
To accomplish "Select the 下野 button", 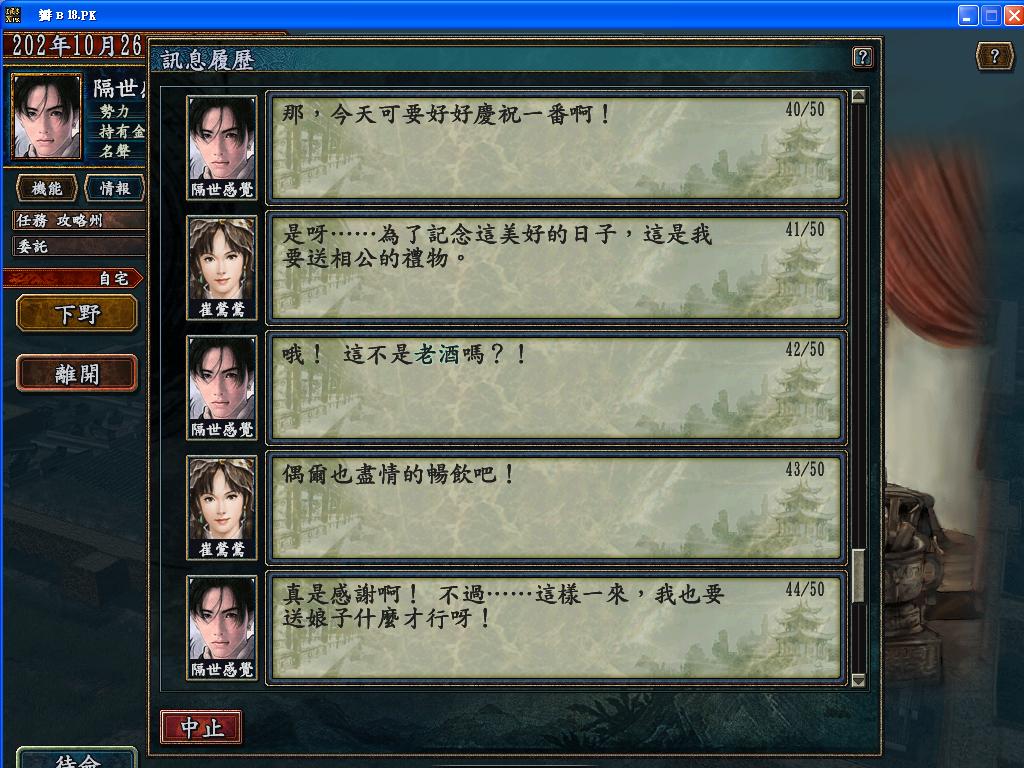I will pyautogui.click(x=77, y=313).
